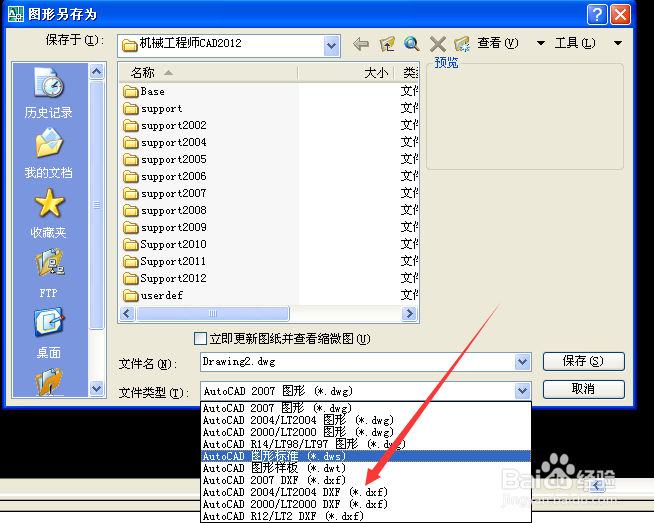654x523 pixels.
Task: Open the History (历史记录) places icon
Action: [49, 82]
